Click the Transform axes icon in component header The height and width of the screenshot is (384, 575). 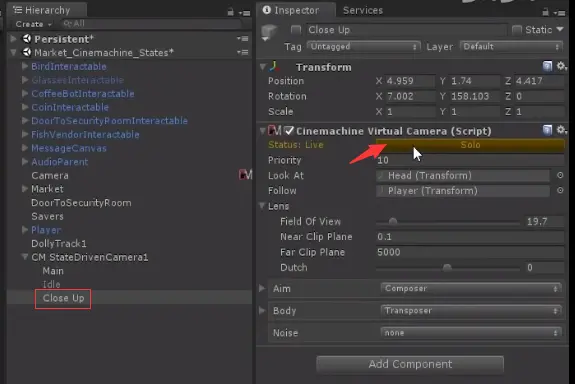[x=275, y=66]
